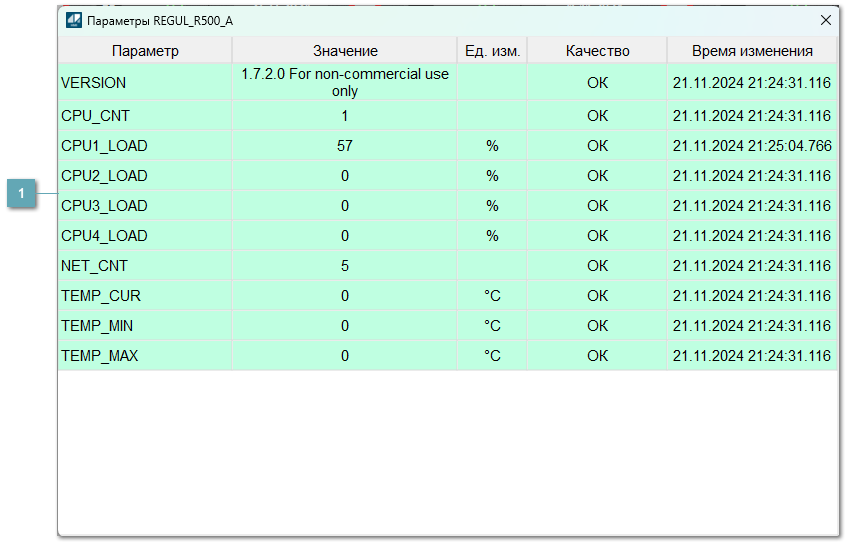
Task: Click the °C unit of TEMP_CUR
Action: [492, 295]
